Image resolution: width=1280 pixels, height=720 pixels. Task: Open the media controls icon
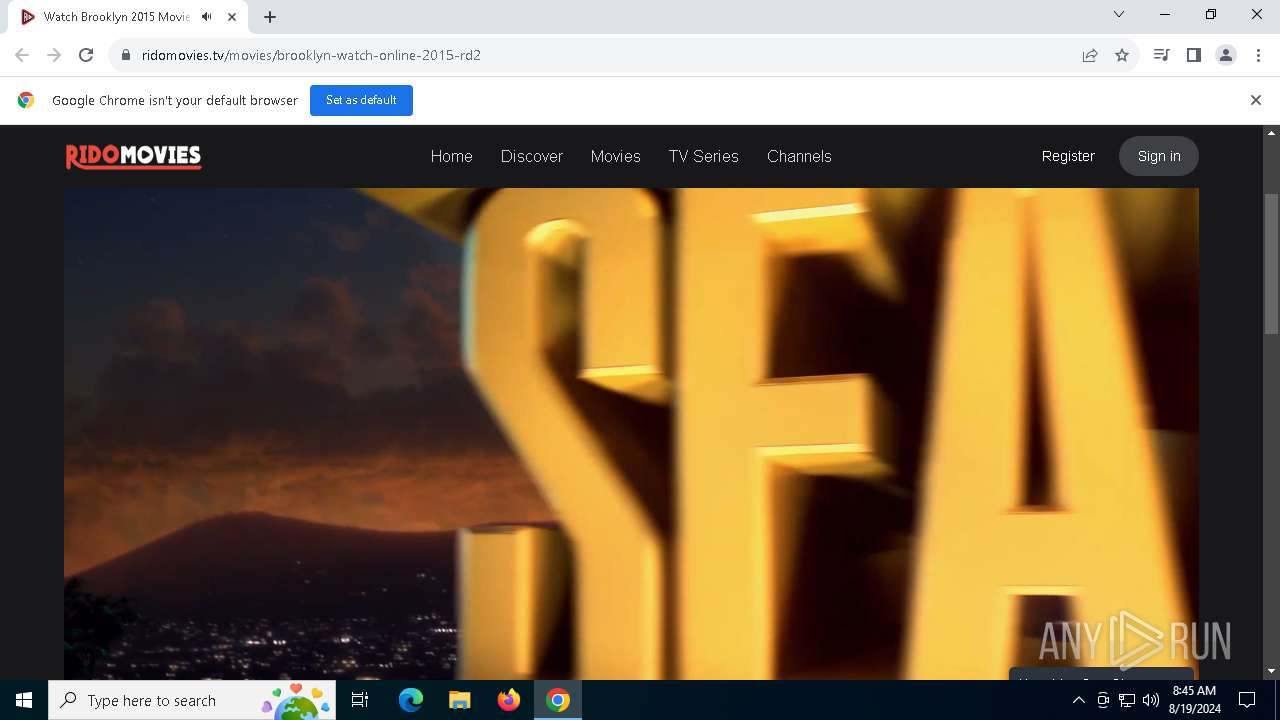pyautogui.click(x=1161, y=55)
